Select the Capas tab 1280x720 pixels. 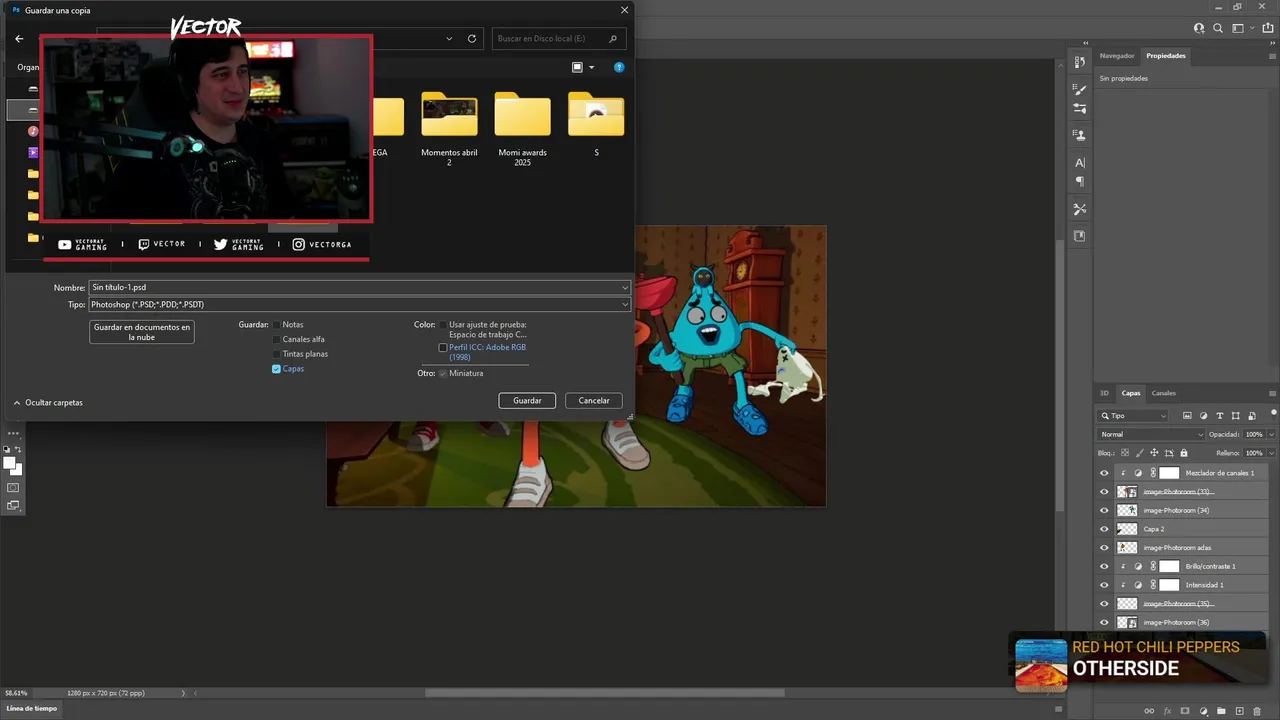point(1131,393)
